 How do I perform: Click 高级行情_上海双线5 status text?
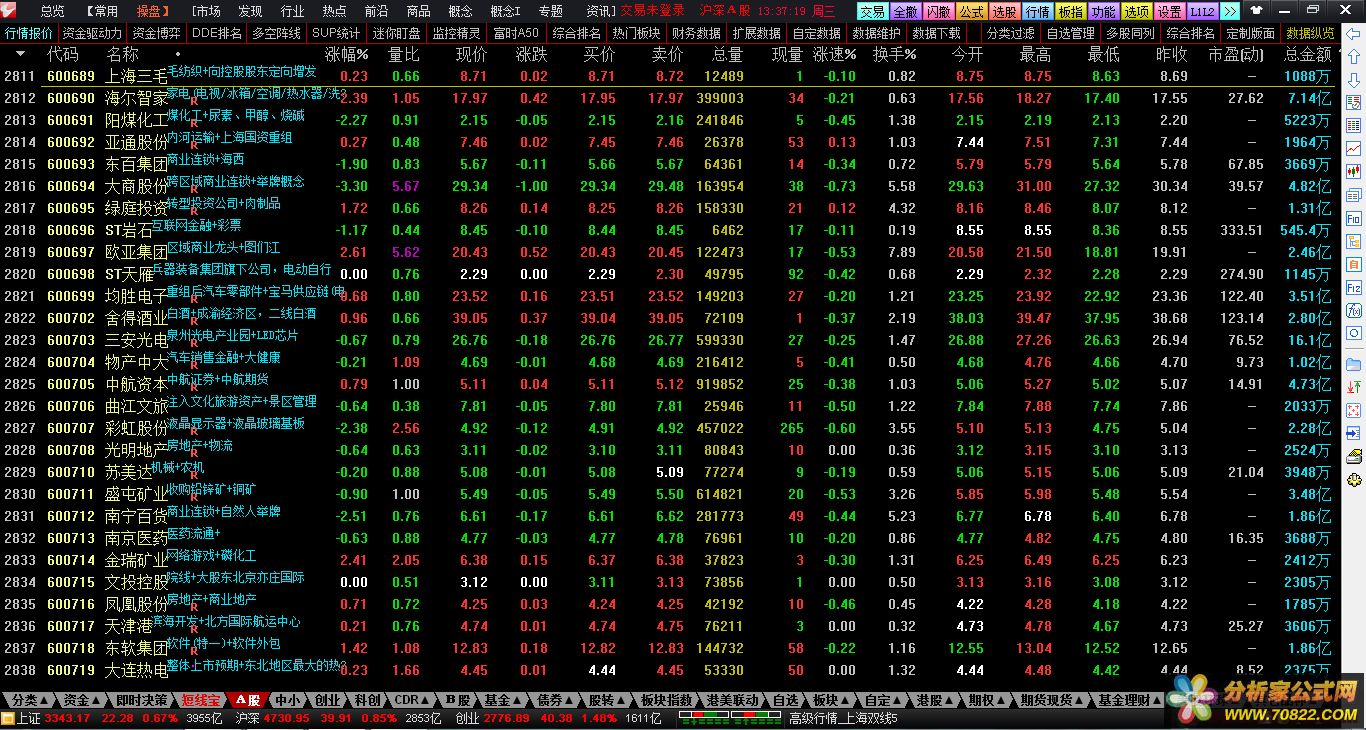tap(843, 718)
